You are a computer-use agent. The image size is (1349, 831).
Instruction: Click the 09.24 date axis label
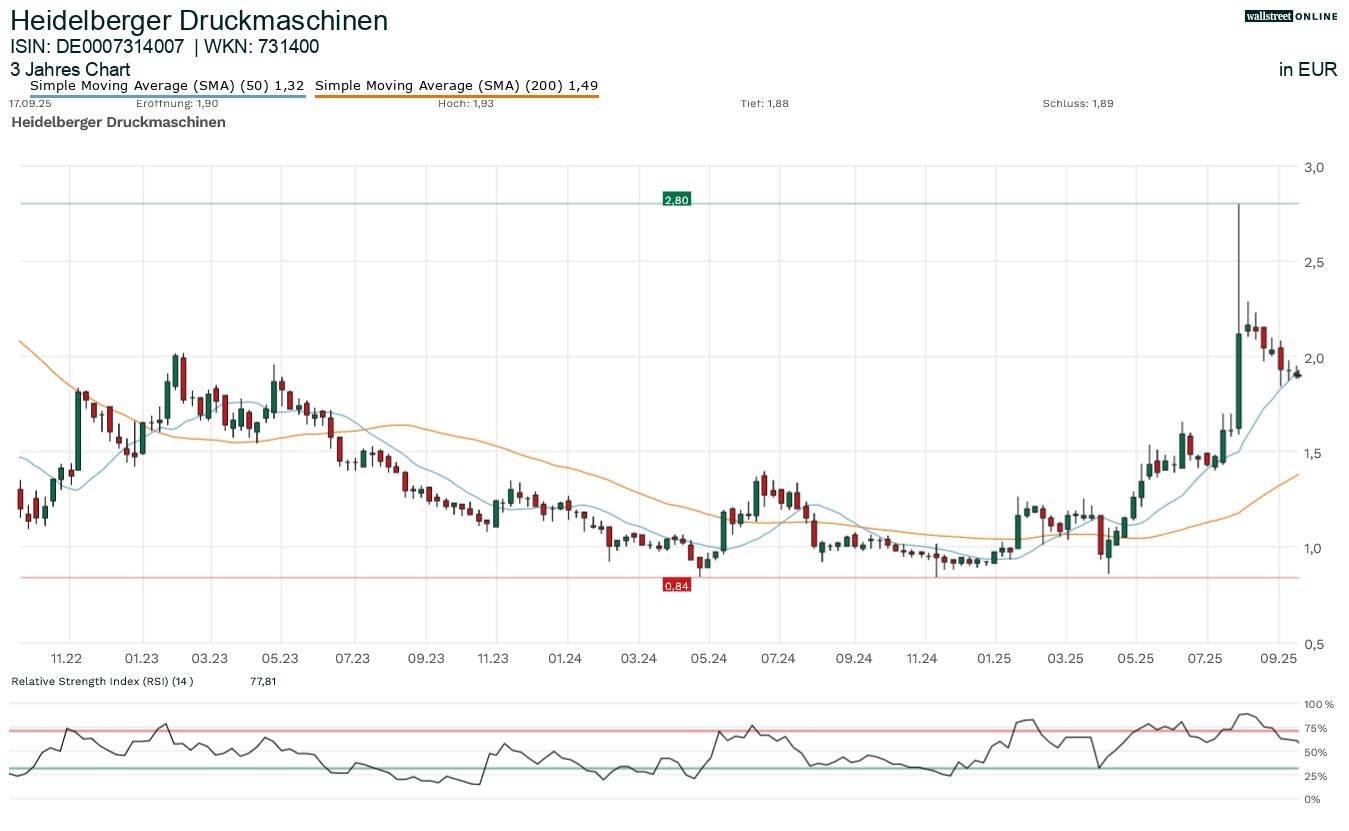pos(853,658)
